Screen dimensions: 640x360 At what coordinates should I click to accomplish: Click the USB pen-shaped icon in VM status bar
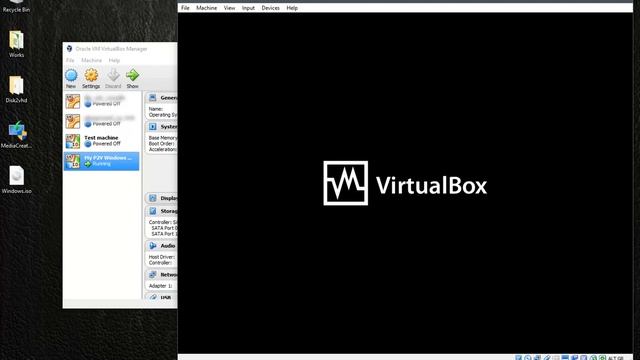pyautogui.click(x=547, y=358)
